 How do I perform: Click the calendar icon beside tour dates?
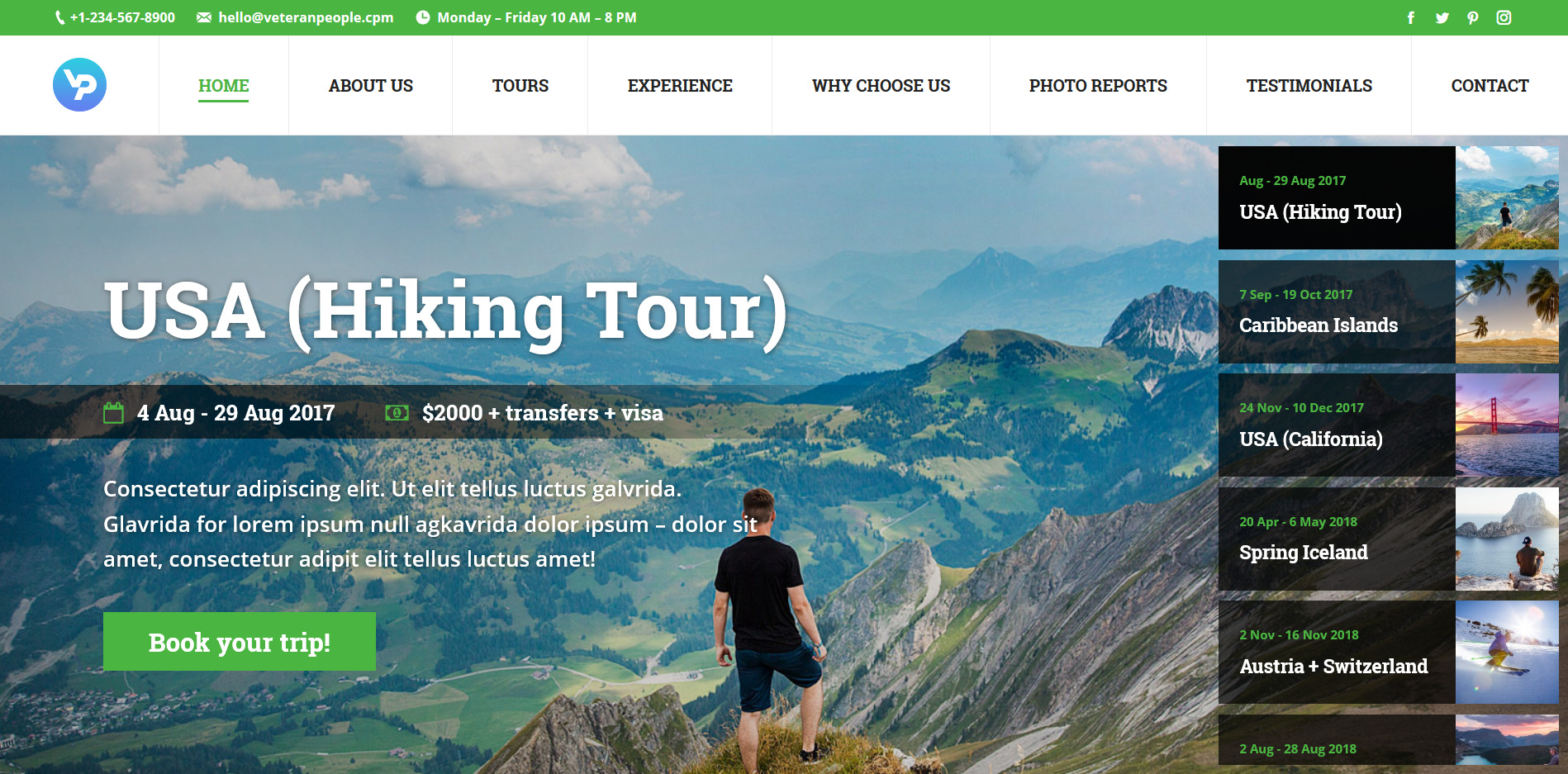[x=113, y=412]
